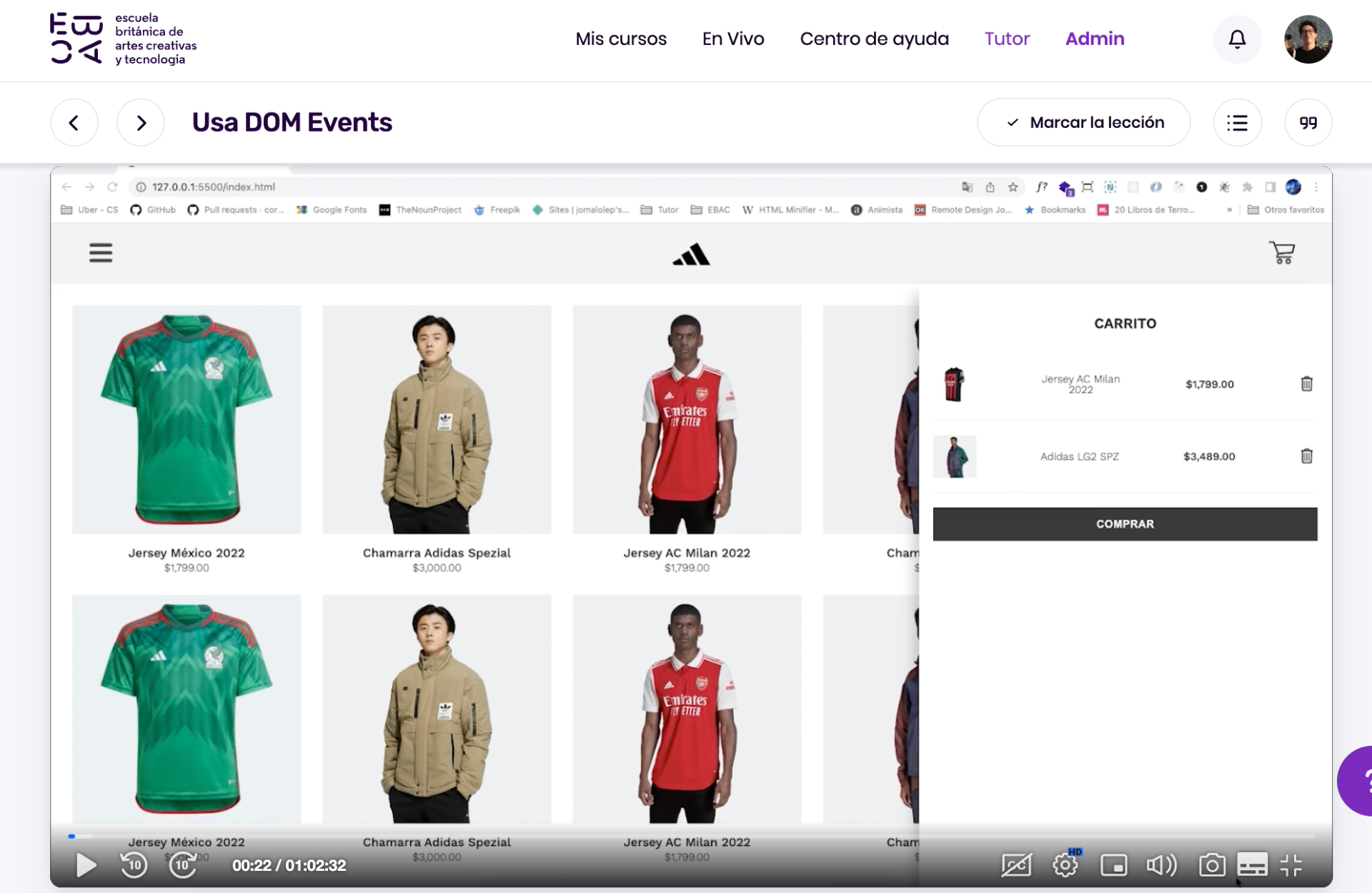Click the Adidas logo
The height and width of the screenshot is (893, 1372).
click(x=691, y=255)
